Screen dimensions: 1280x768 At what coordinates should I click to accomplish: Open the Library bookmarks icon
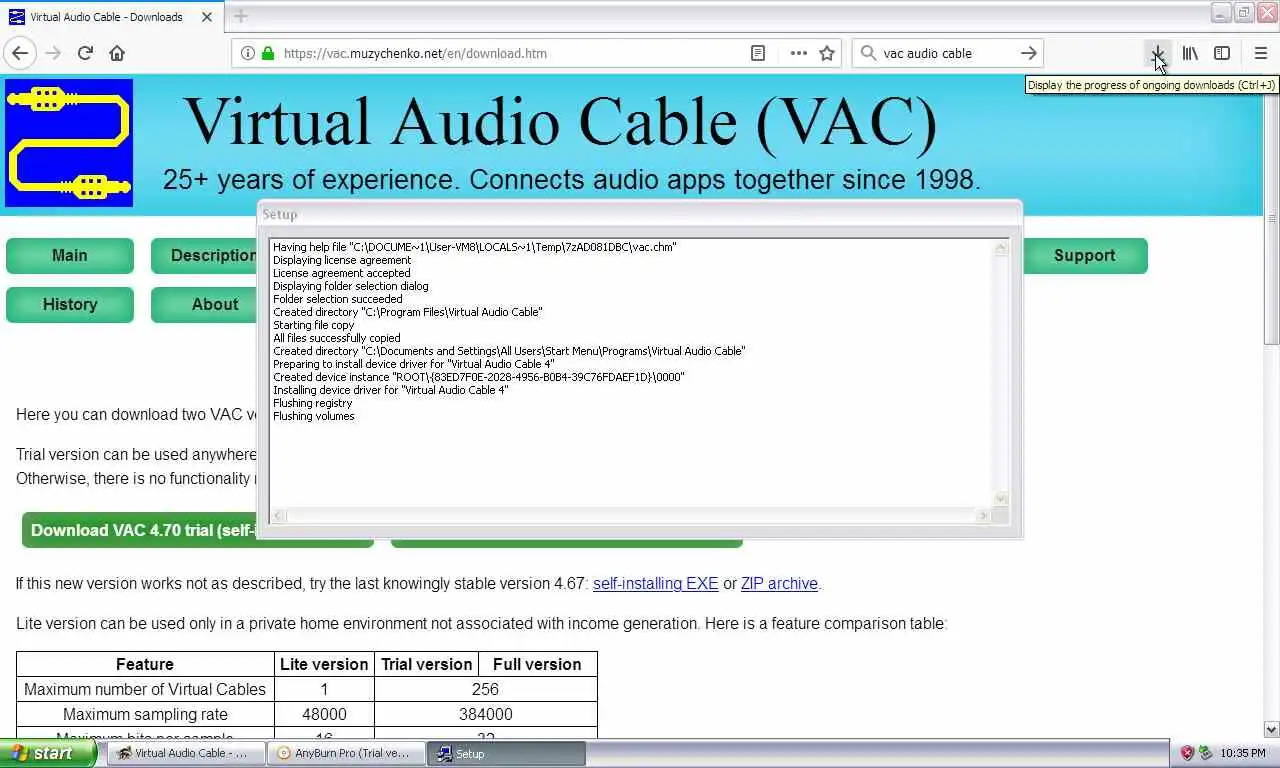click(x=1190, y=53)
